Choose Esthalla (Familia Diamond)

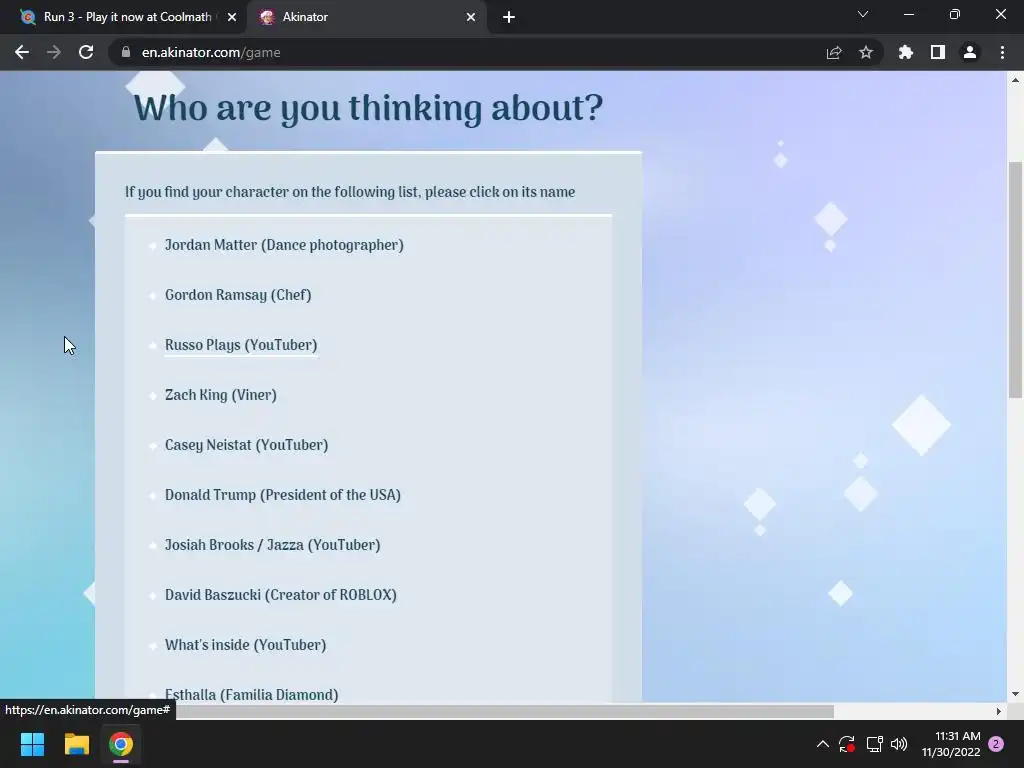(251, 695)
